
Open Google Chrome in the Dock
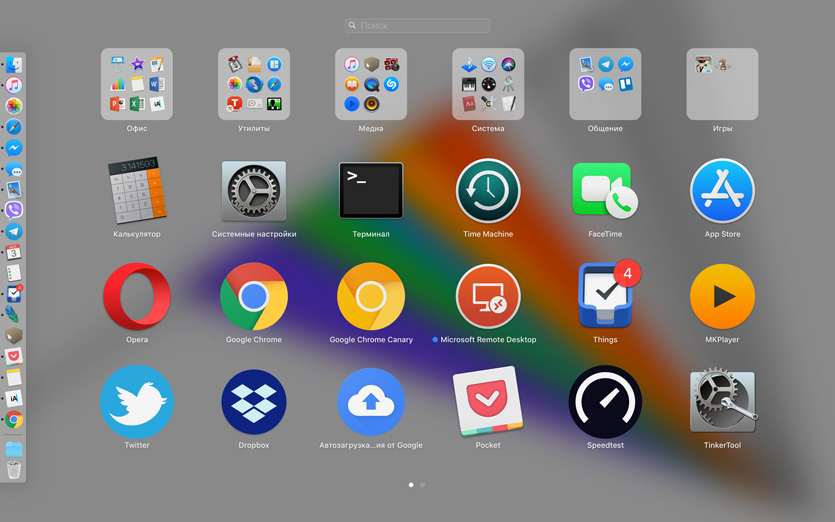click(x=14, y=420)
